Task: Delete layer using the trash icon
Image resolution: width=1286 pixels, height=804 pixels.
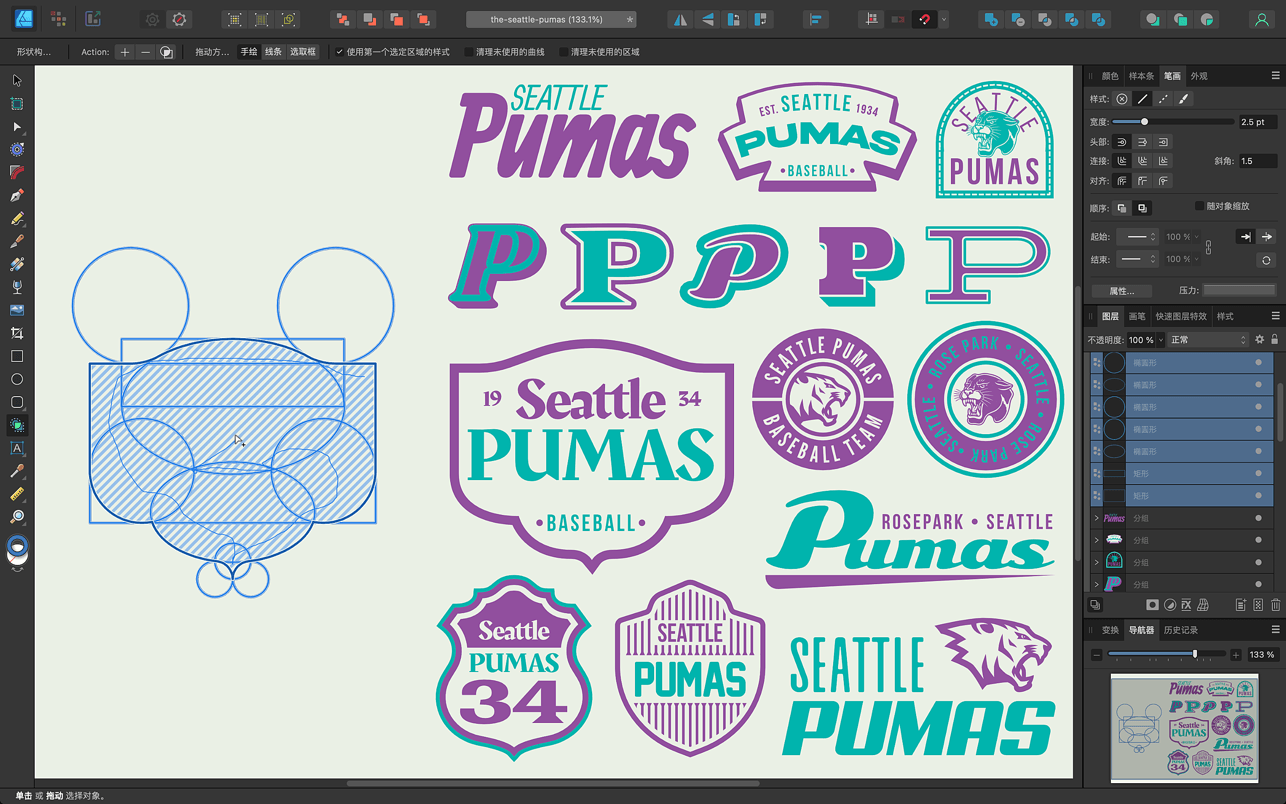Action: click(1275, 605)
